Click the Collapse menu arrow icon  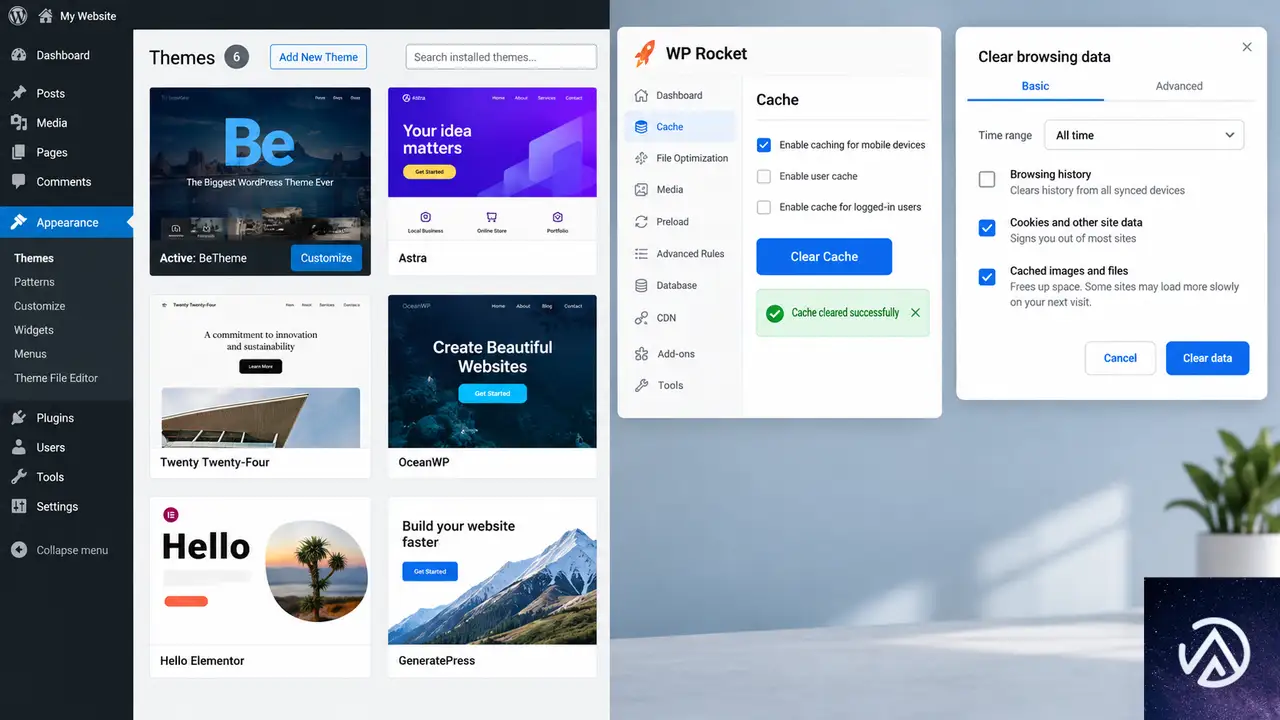point(19,550)
